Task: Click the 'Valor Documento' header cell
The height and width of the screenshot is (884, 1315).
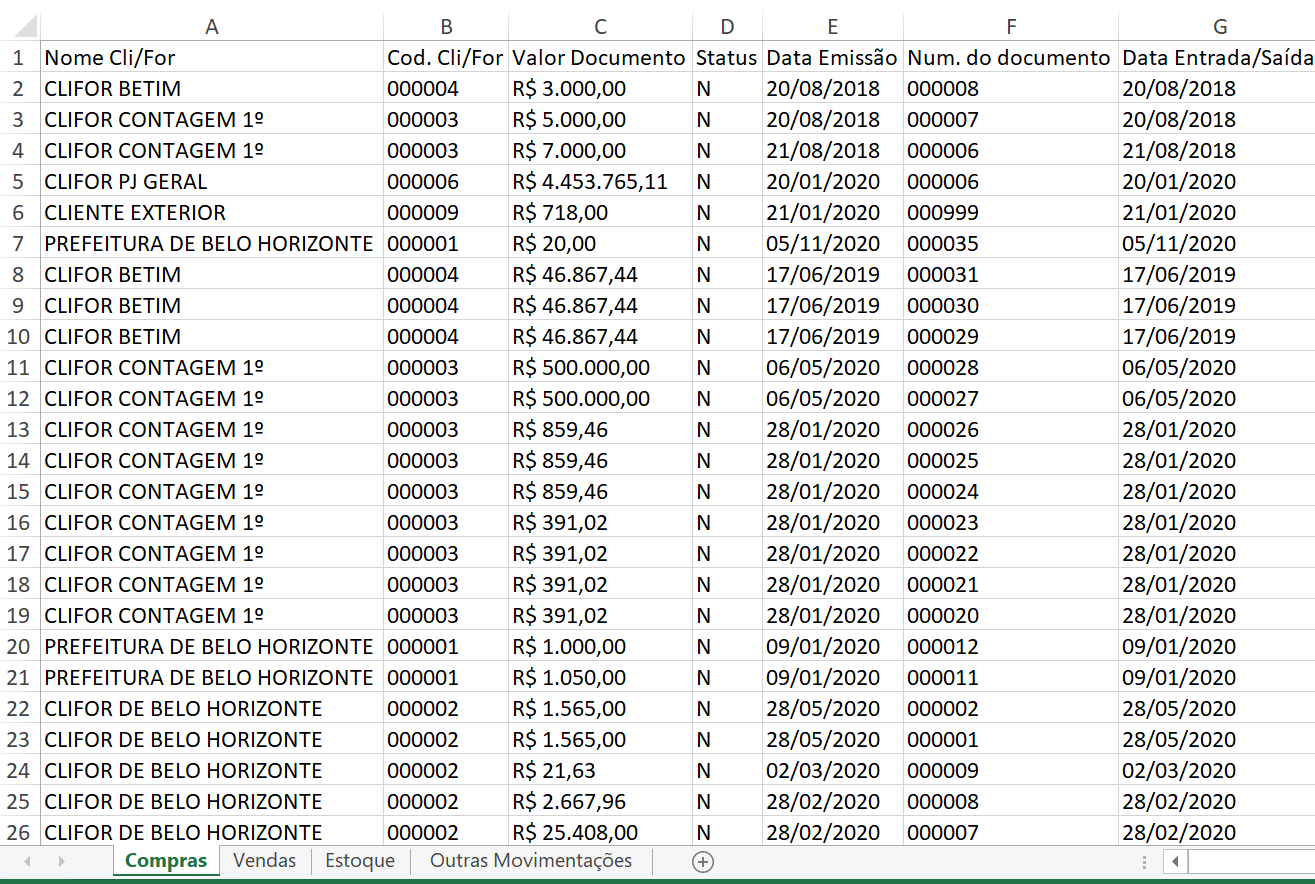Action: pos(600,58)
